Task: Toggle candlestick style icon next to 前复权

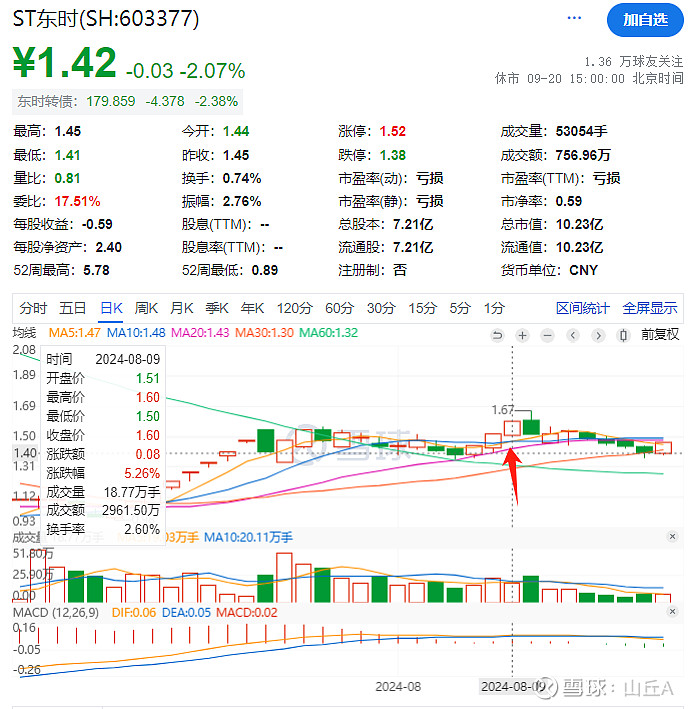Action: click(x=623, y=336)
